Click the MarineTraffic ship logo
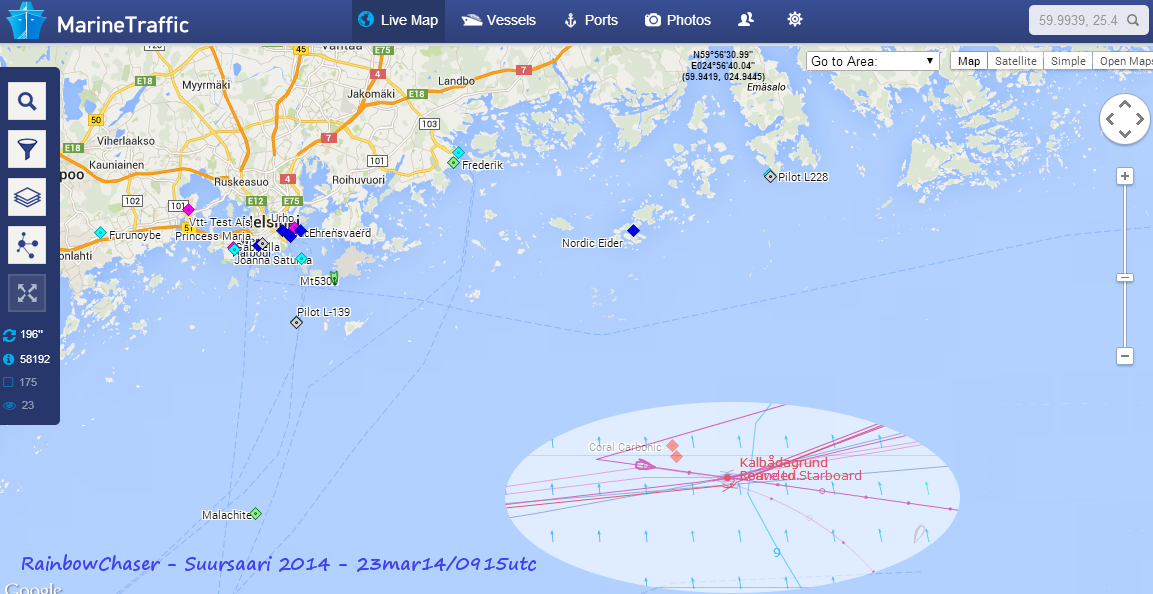The height and width of the screenshot is (594, 1153). click(x=26, y=21)
